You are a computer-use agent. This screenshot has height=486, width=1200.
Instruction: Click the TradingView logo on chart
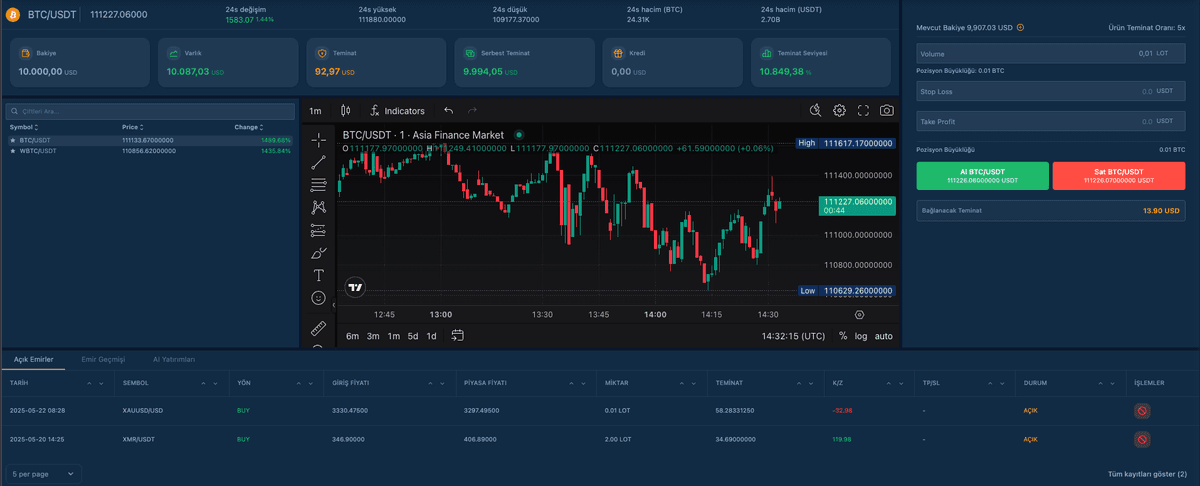(355, 287)
